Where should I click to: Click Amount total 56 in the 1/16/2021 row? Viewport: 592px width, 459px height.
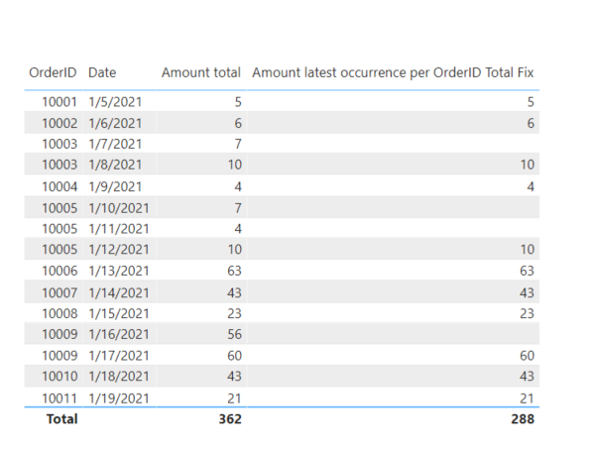[234, 334]
